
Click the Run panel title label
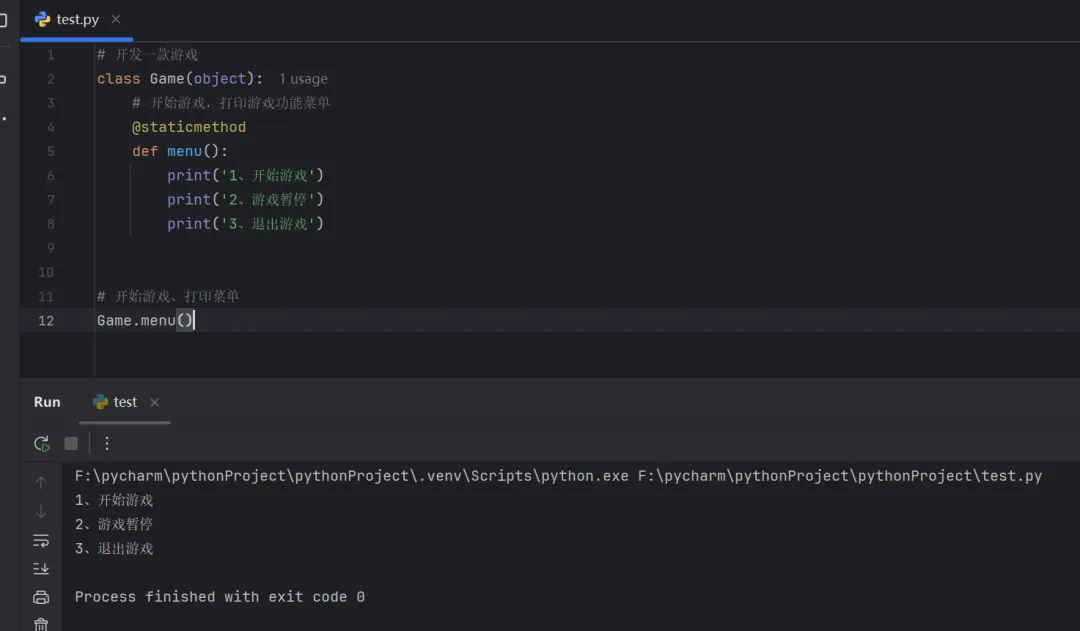[x=47, y=402]
